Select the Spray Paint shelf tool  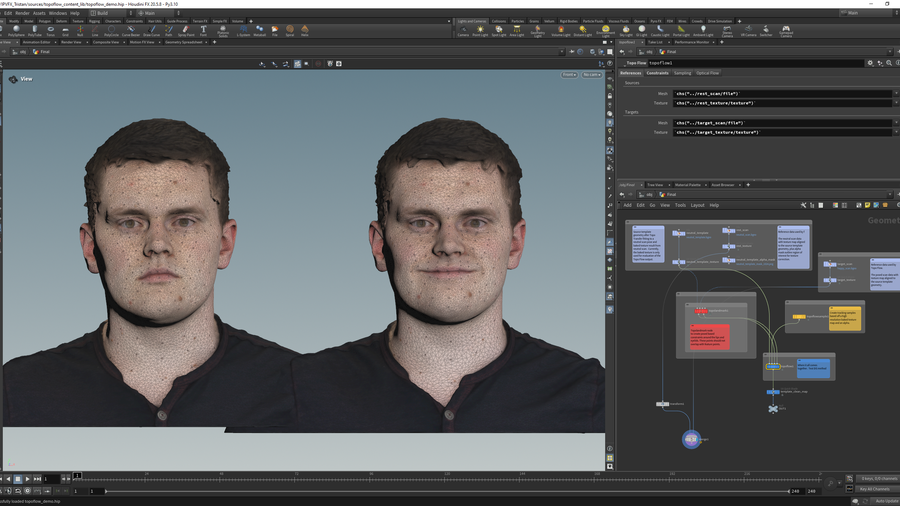(x=186, y=30)
